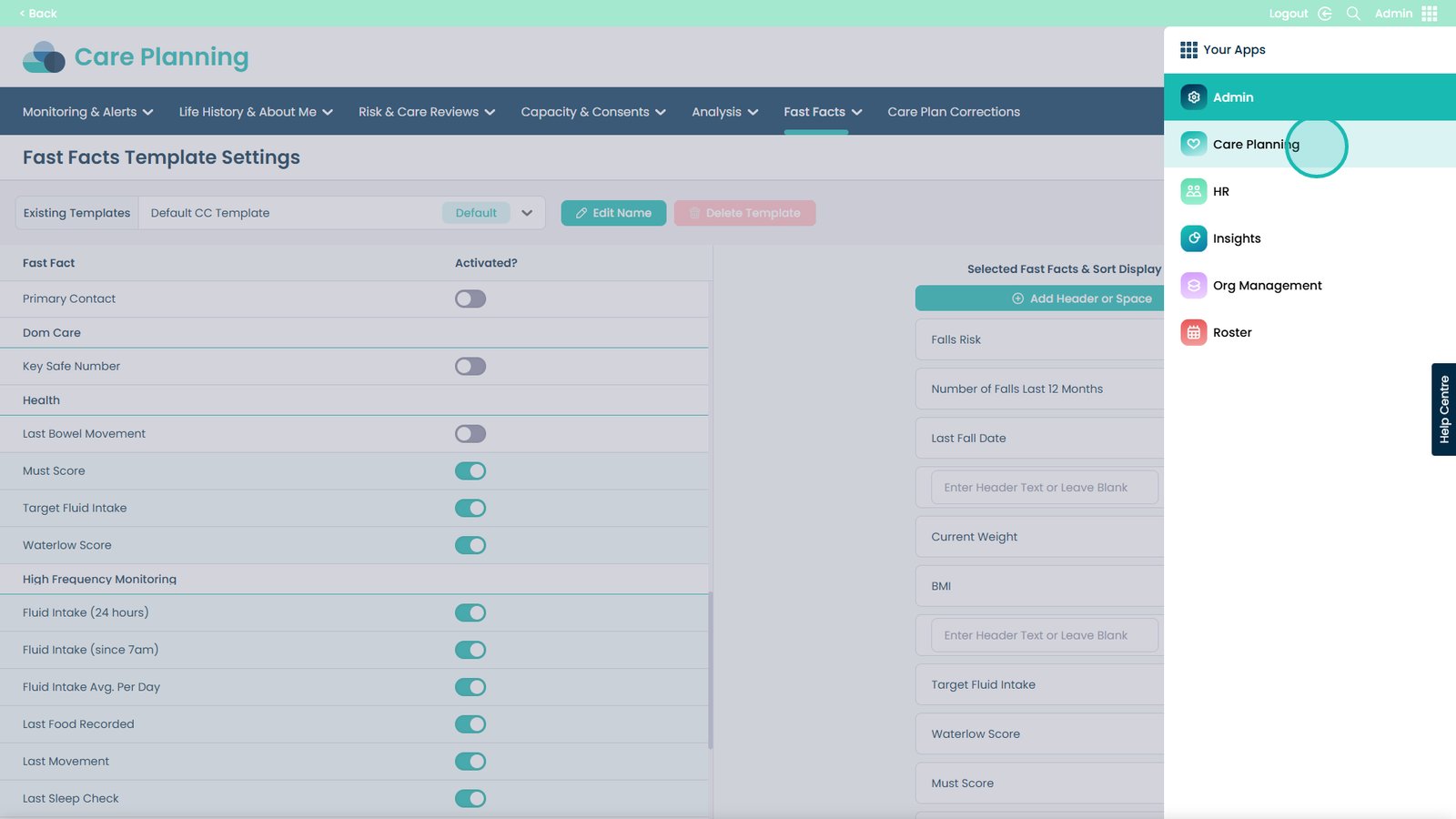Enable the Primary Contact toggle
The height and width of the screenshot is (819, 1456).
click(470, 299)
